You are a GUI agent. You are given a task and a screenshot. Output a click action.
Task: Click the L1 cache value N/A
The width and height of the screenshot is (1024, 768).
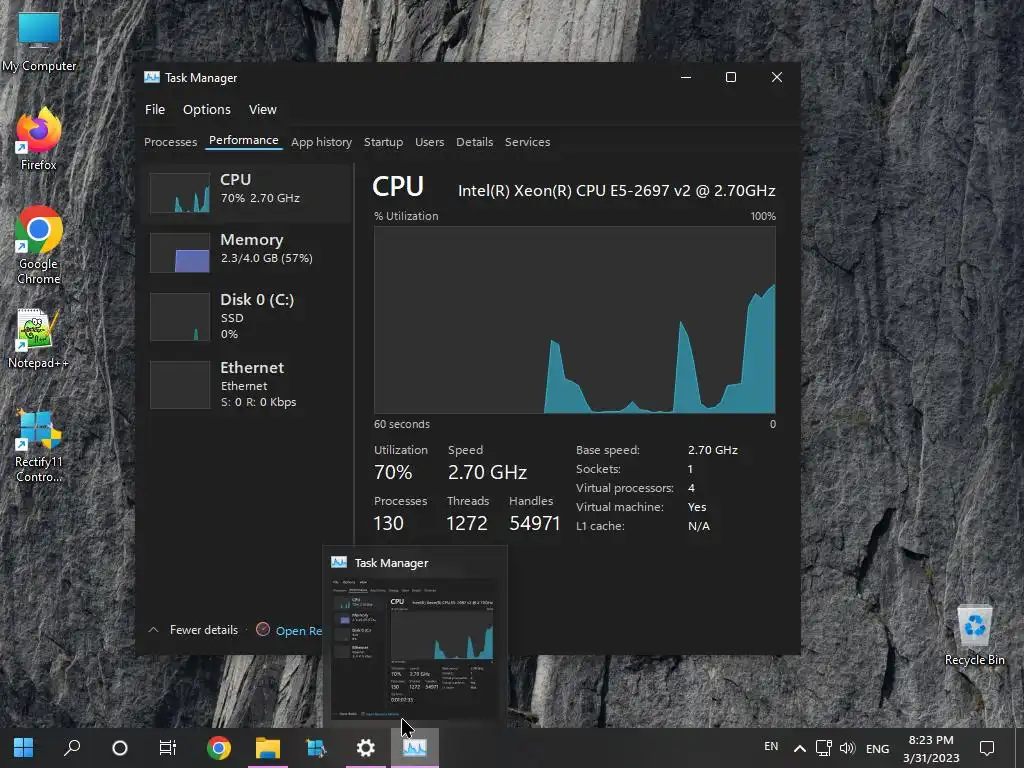699,526
